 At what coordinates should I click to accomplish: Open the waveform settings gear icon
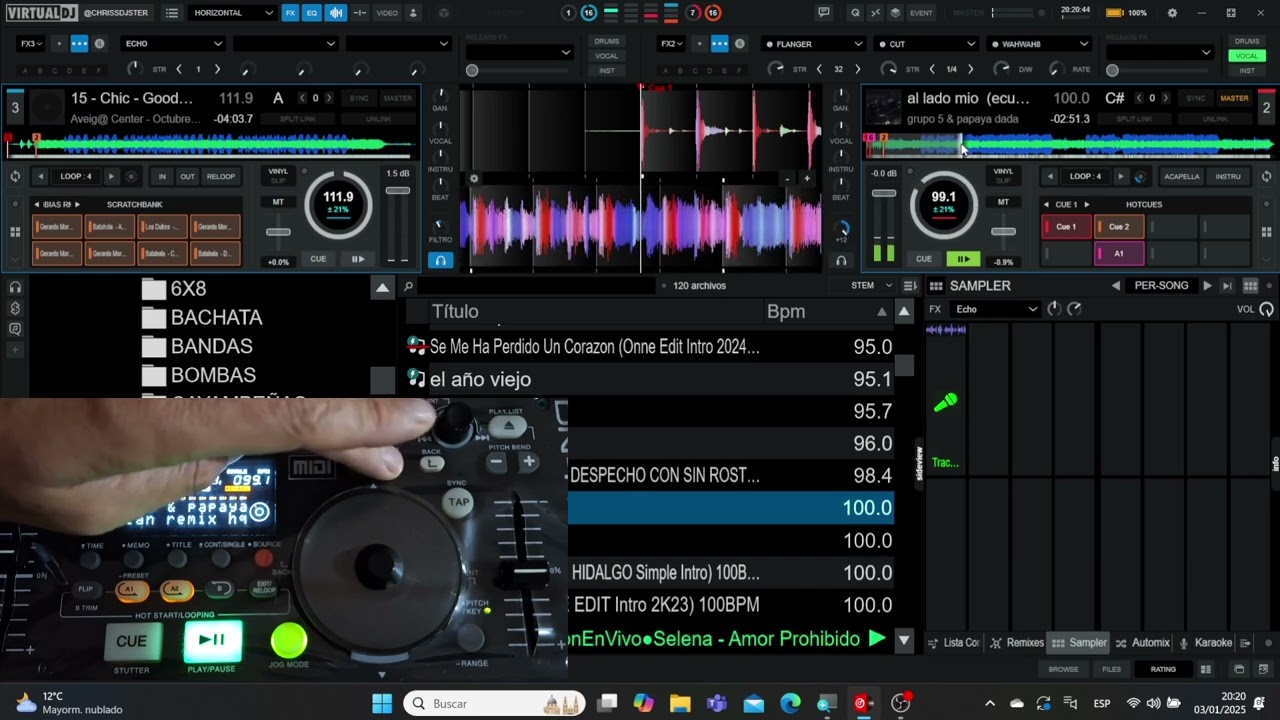[x=474, y=179]
